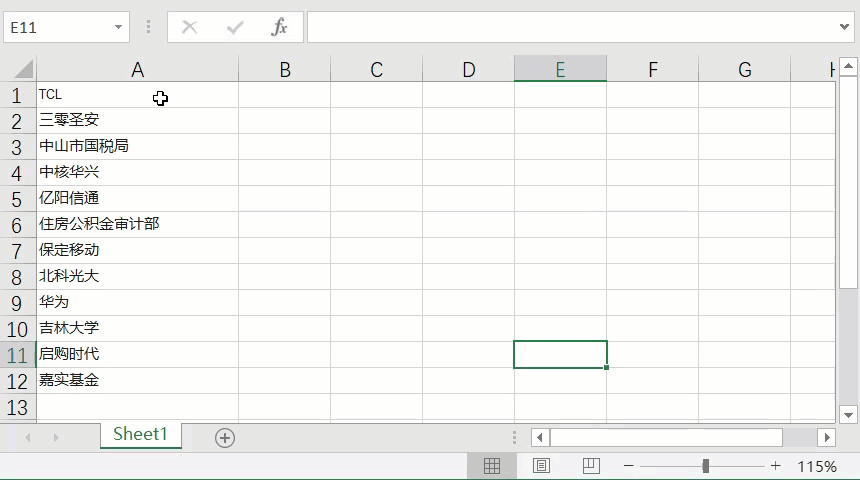The image size is (860, 480).
Task: Click the fill handle of cell E11
Action: click(606, 367)
